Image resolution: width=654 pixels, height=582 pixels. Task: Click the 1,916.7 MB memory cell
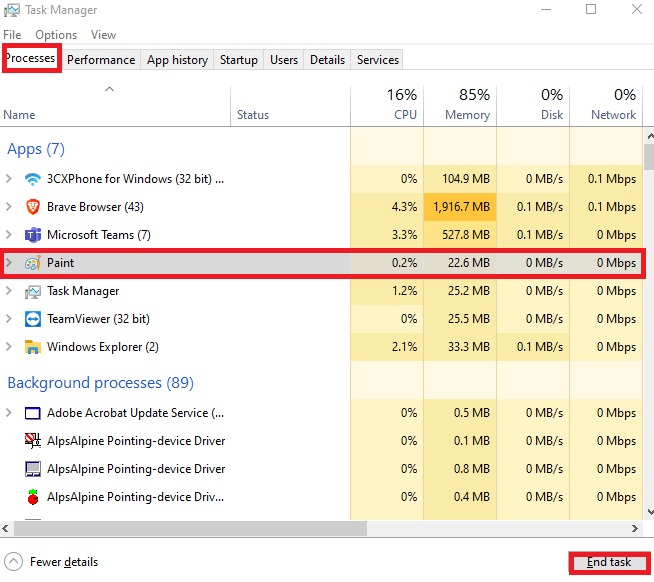pyautogui.click(x=460, y=207)
